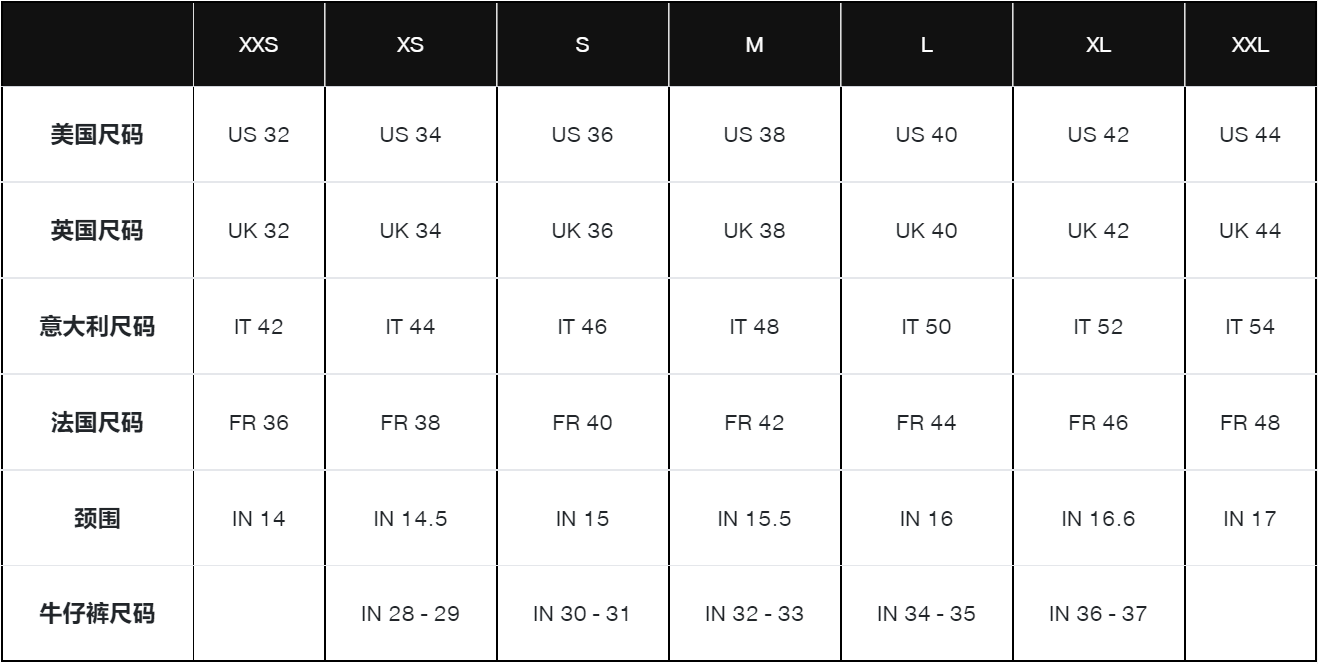Select the FR 36 cell

(x=259, y=423)
